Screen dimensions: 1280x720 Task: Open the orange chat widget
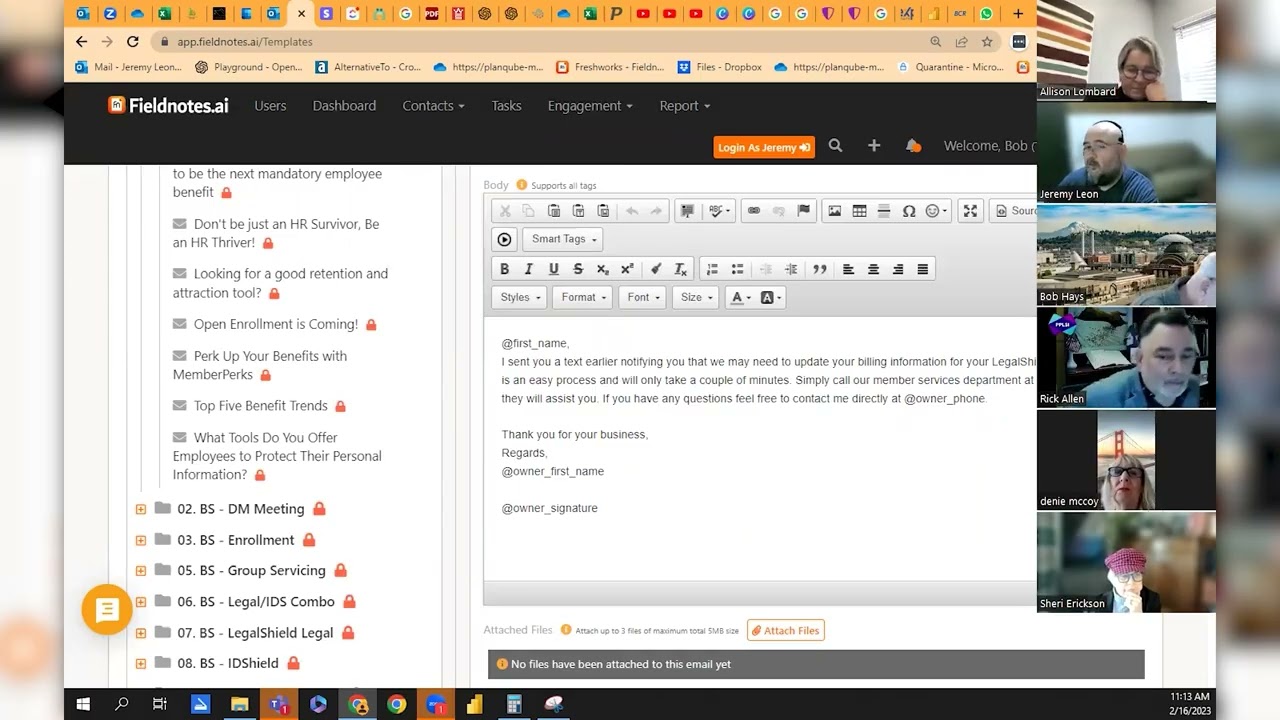pyautogui.click(x=107, y=609)
